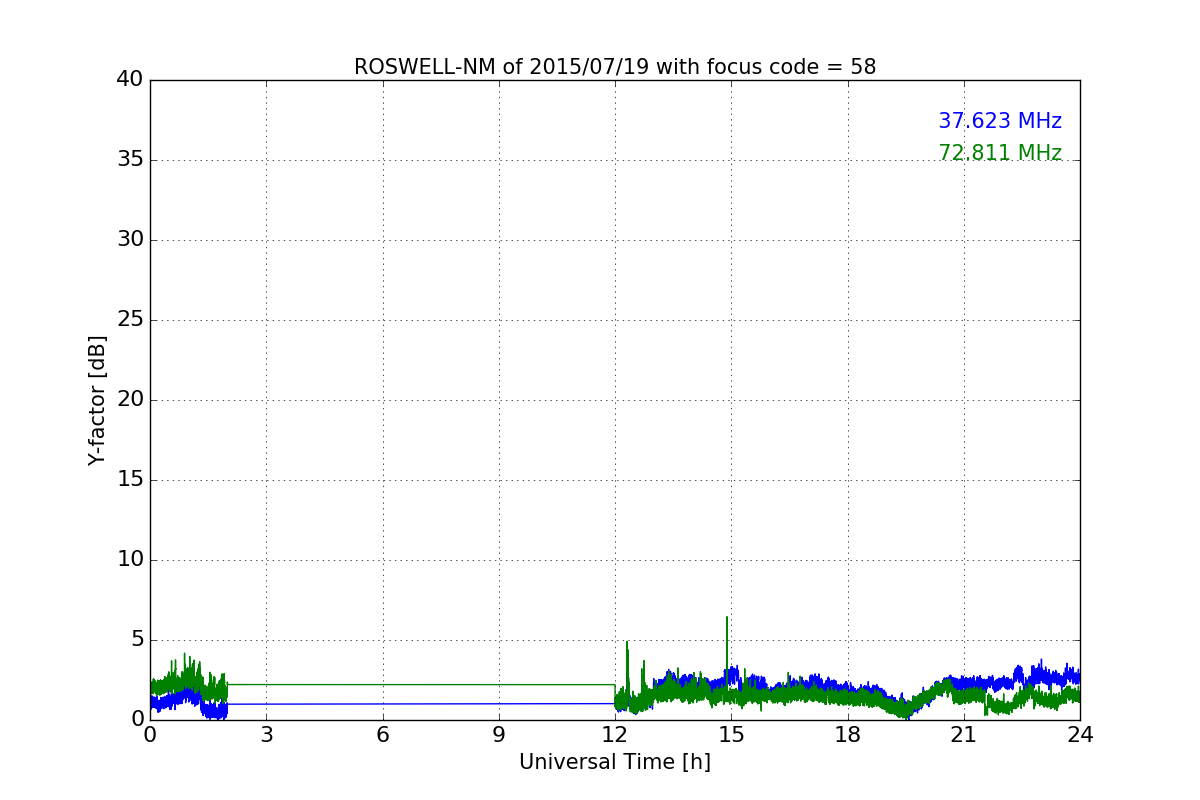Screen dimensions: 1200x800
Task: Click the y-axis tick label '15'
Action: click(130, 480)
